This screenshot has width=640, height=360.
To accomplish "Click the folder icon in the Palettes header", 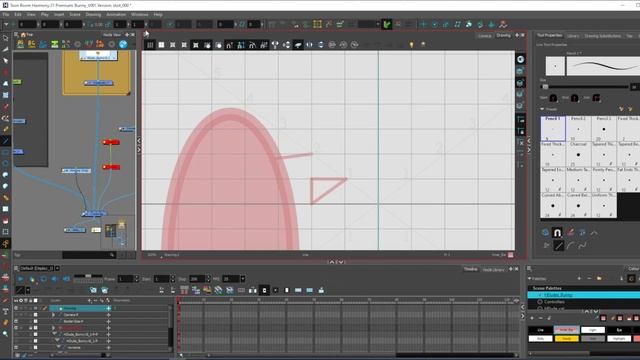I will click(x=599, y=278).
